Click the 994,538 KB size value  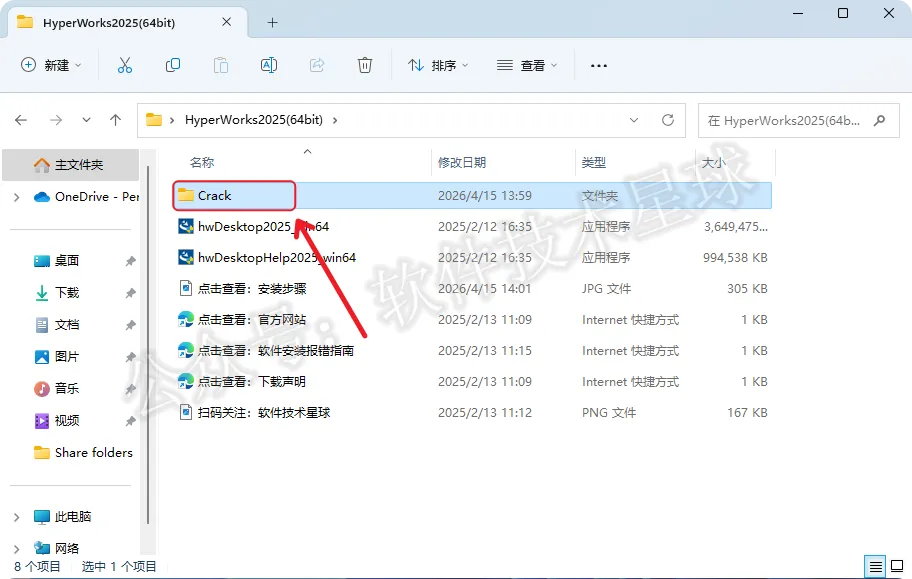pyautogui.click(x=735, y=258)
